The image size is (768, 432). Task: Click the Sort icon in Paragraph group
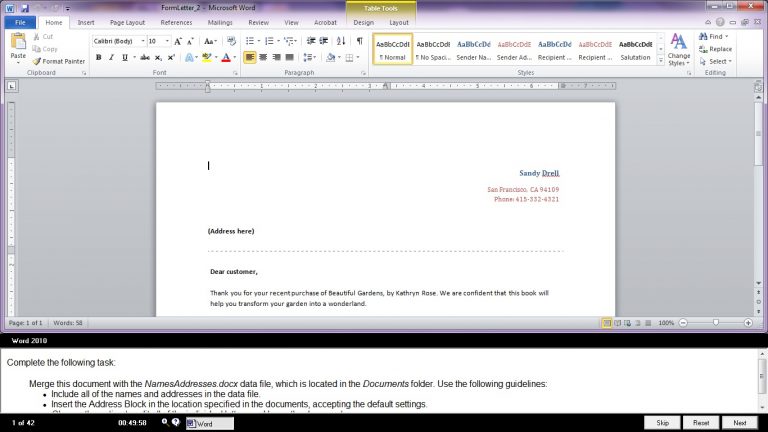point(342,41)
